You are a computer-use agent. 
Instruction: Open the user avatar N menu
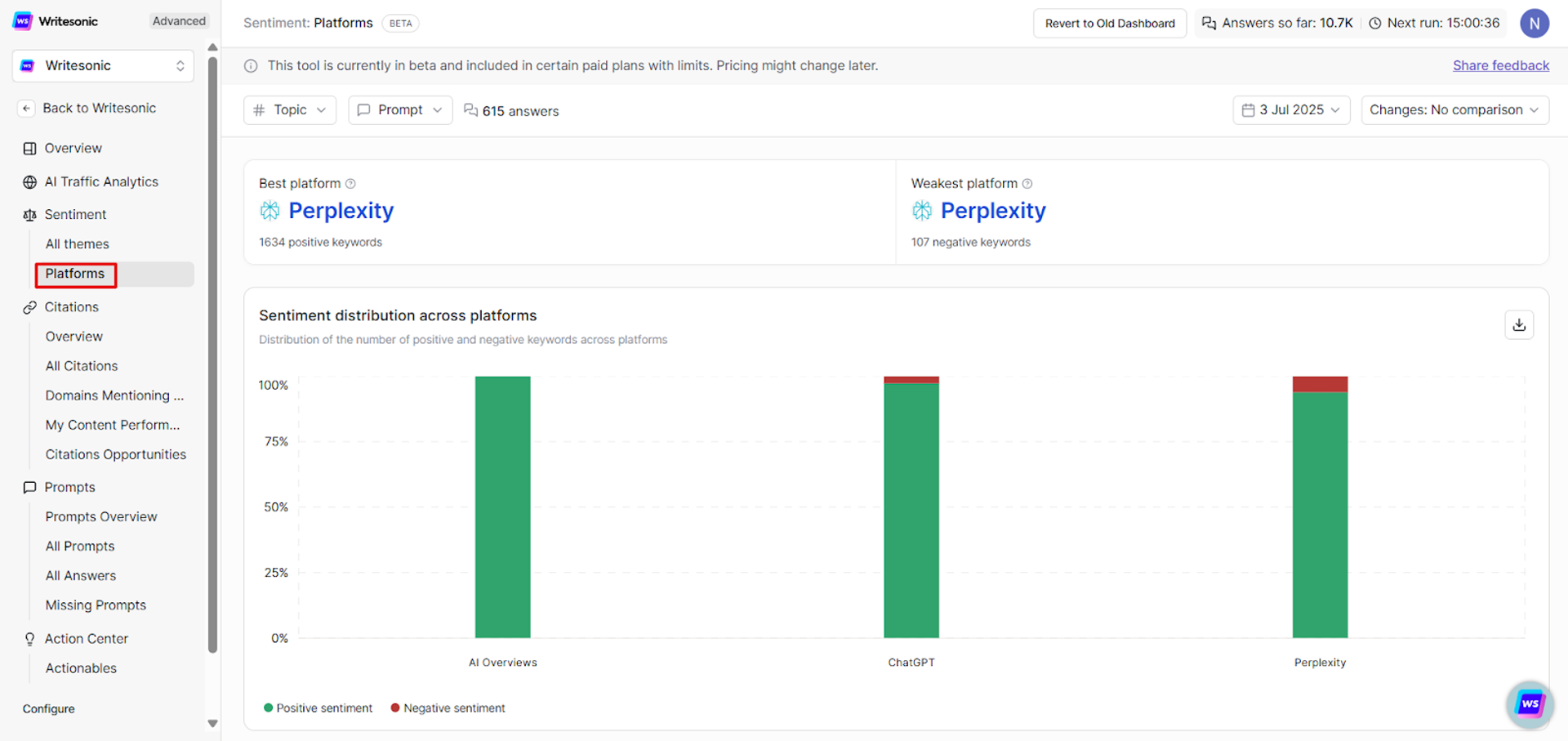1535,23
